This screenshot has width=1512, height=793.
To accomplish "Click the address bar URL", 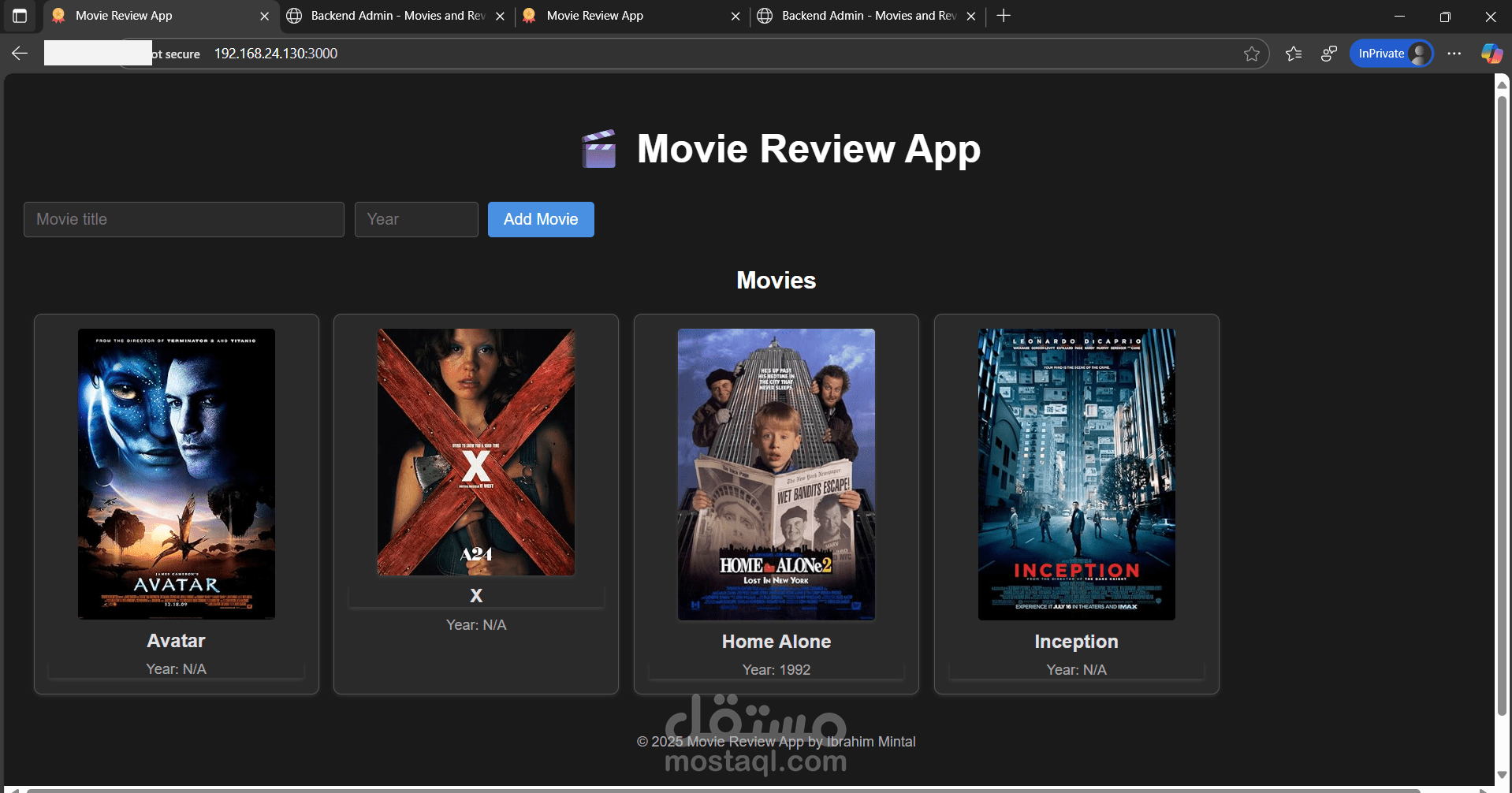I will [x=276, y=54].
